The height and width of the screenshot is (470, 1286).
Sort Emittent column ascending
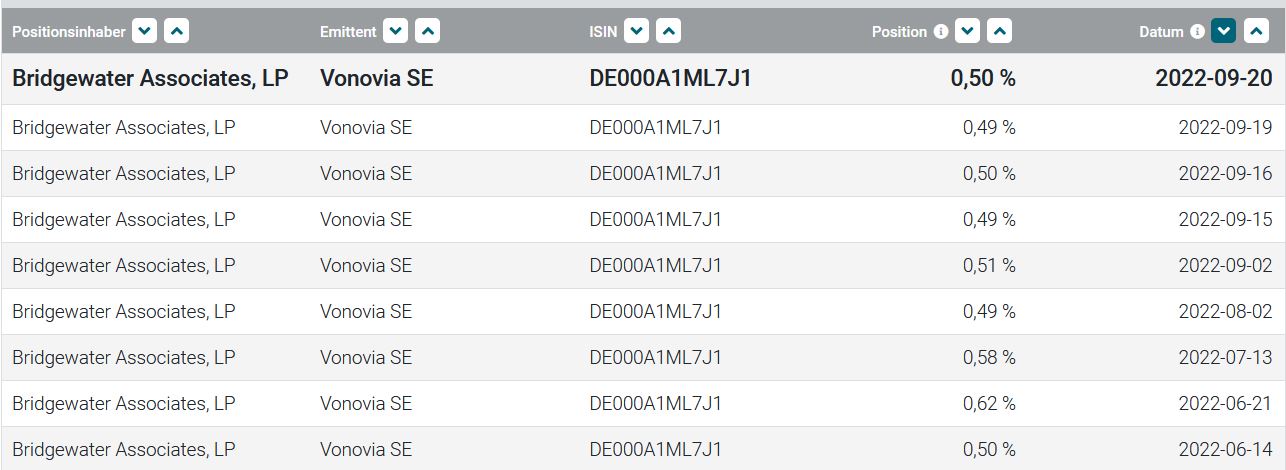click(x=427, y=32)
